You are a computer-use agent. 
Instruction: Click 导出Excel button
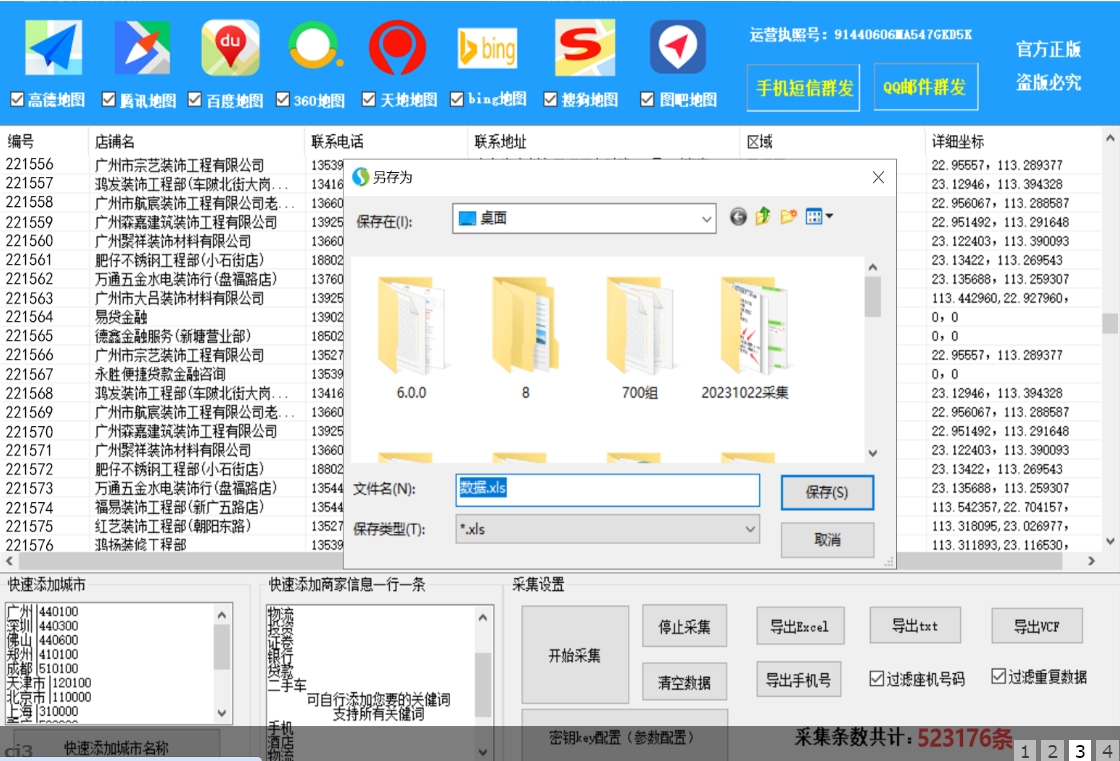800,626
